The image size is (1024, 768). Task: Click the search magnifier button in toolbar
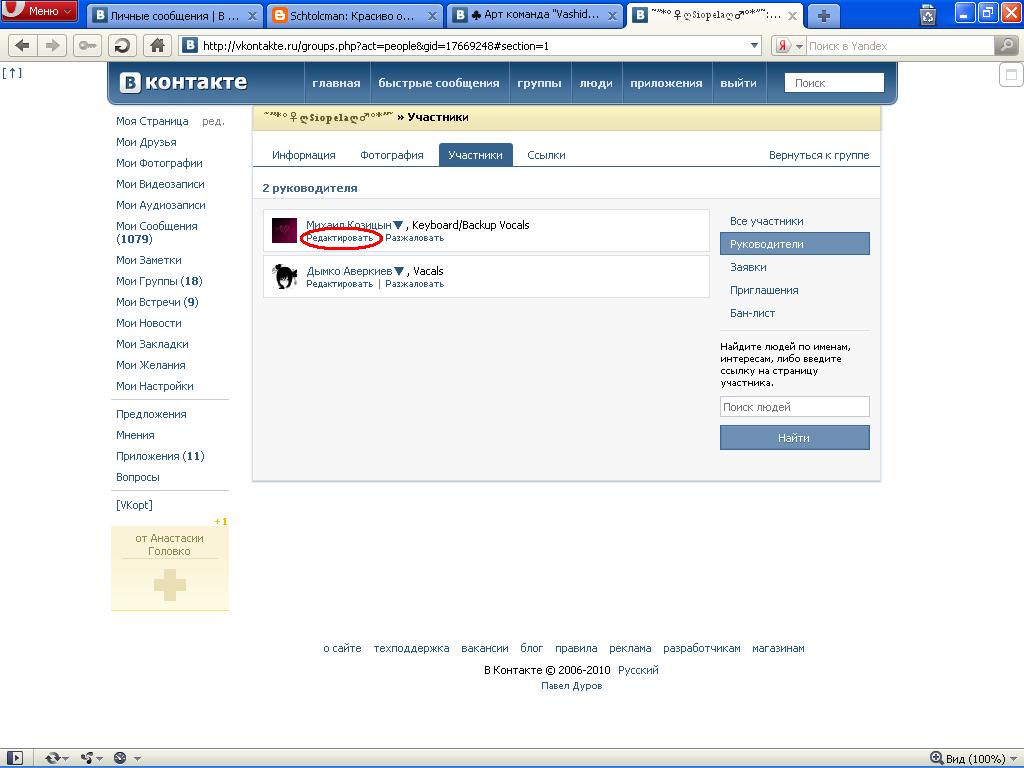pyautogui.click(x=1005, y=45)
